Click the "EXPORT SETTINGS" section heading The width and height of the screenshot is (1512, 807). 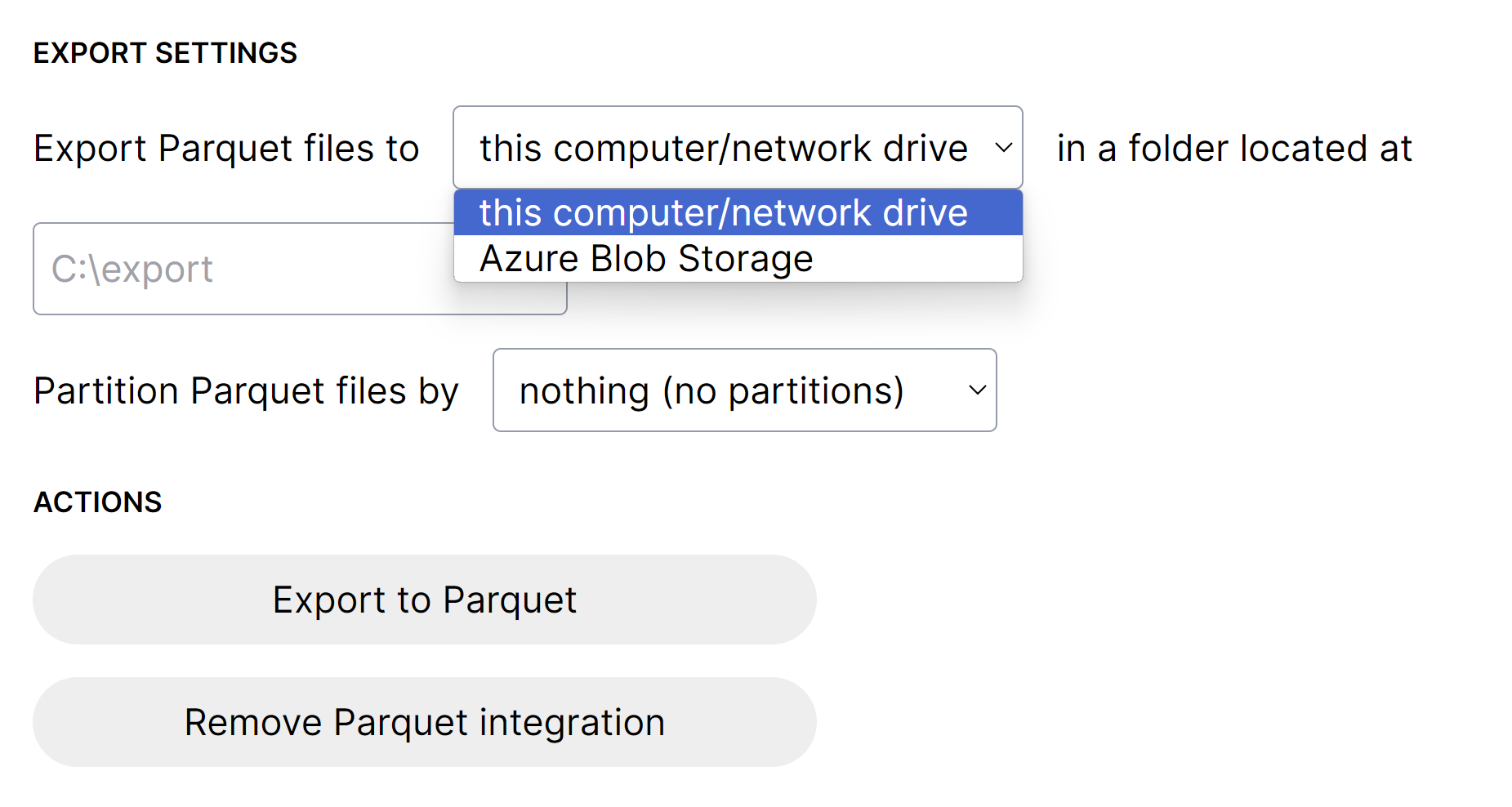(165, 53)
